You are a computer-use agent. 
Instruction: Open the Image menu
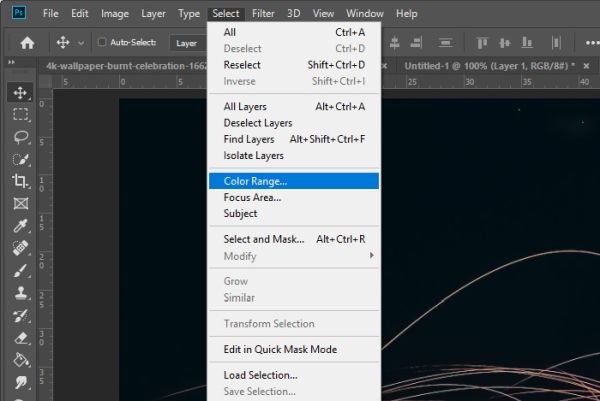(x=115, y=14)
